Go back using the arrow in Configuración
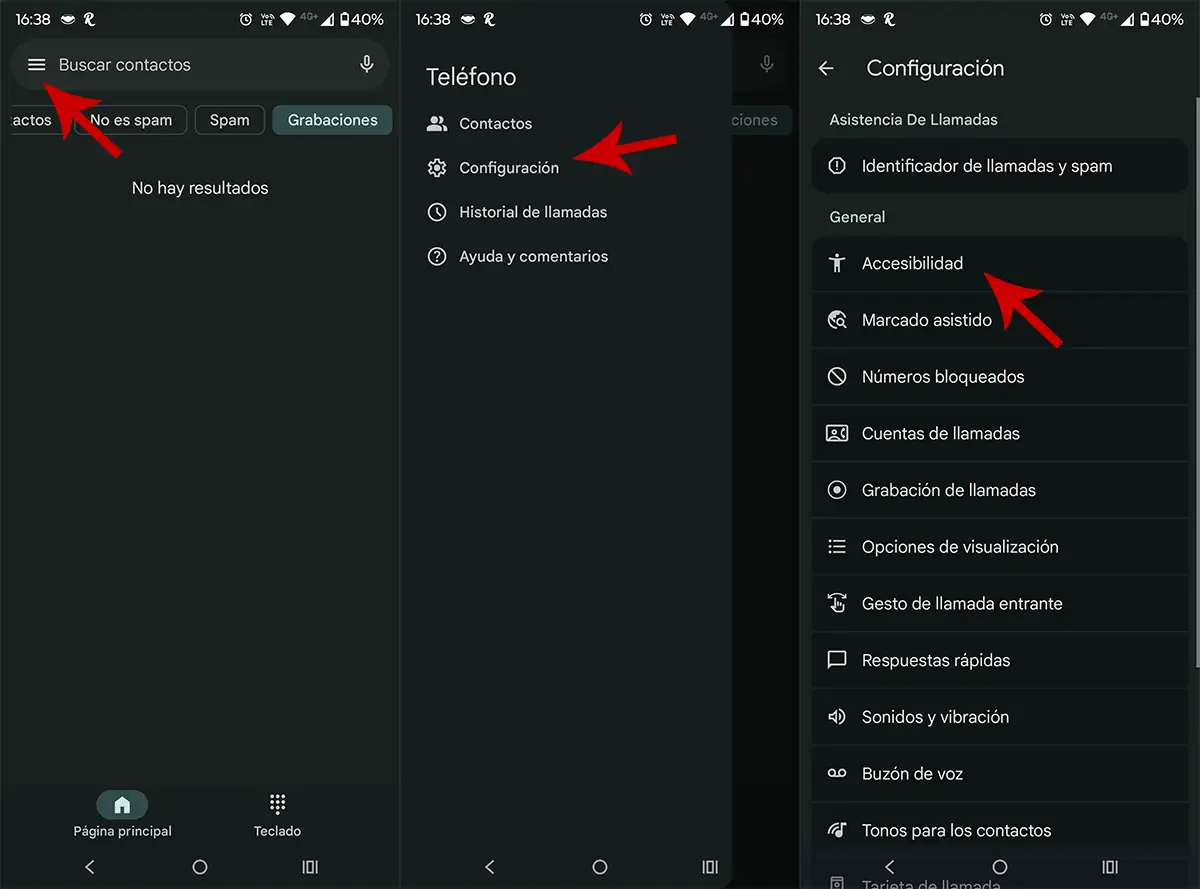The height and width of the screenshot is (889, 1200). (824, 68)
